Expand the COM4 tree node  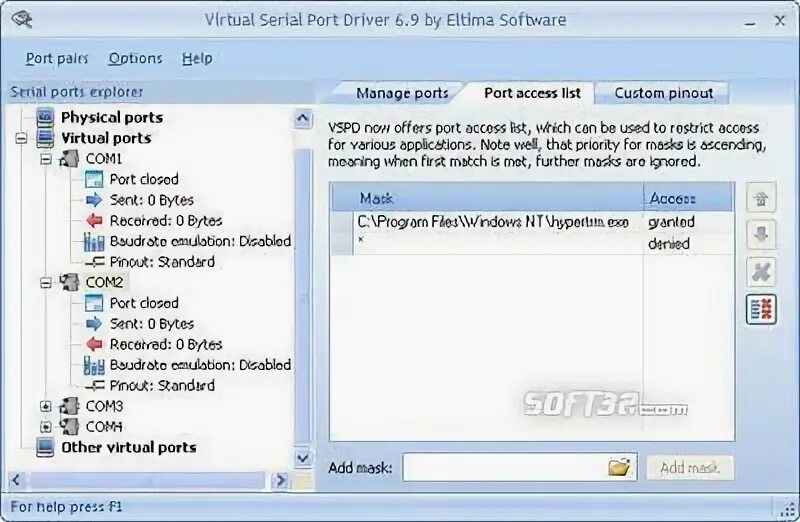coord(45,427)
